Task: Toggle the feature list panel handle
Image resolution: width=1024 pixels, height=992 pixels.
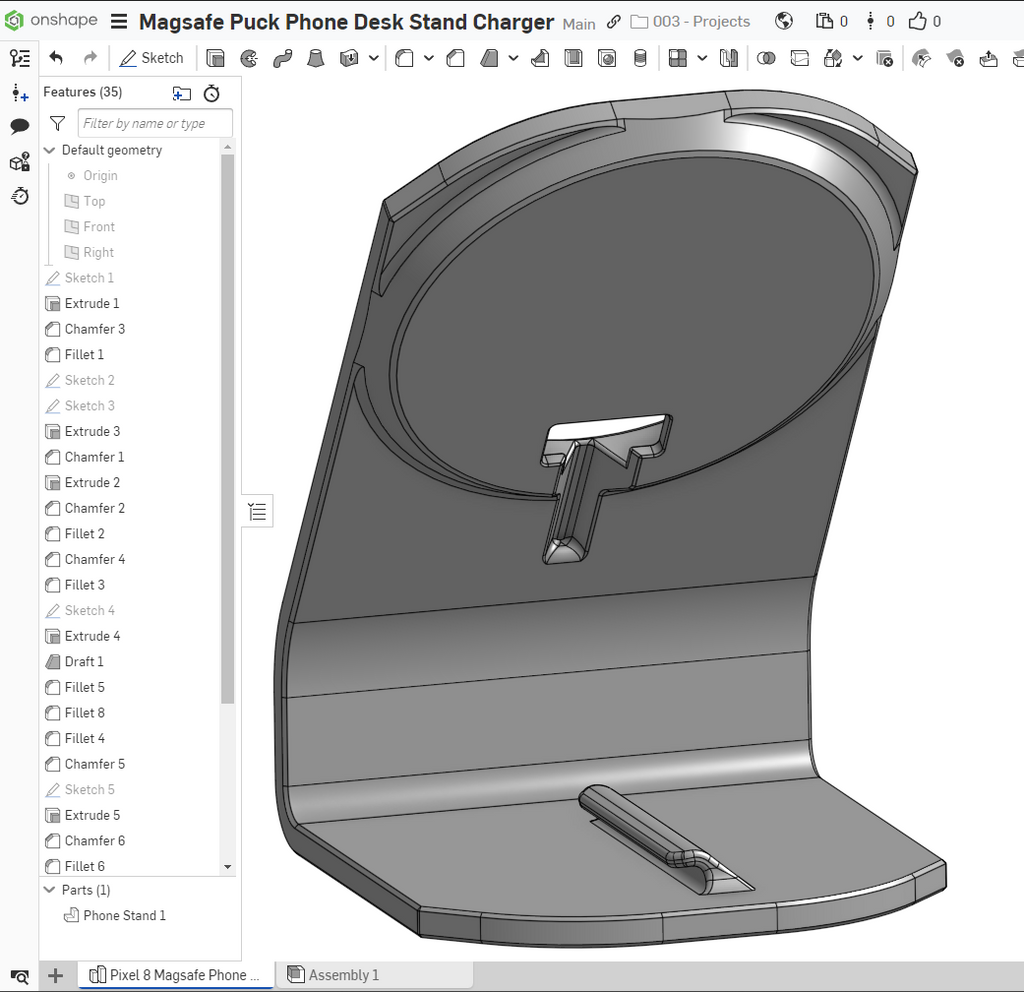Action: tap(257, 511)
